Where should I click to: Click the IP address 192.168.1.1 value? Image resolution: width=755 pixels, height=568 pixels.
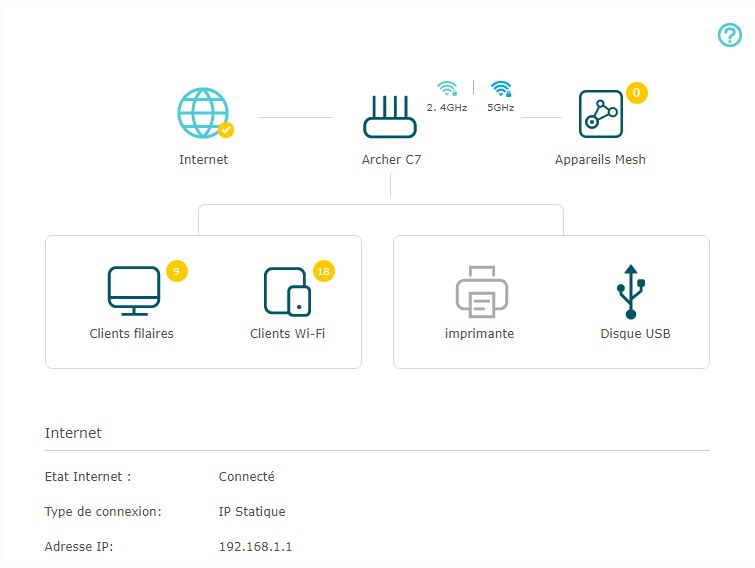(255, 547)
